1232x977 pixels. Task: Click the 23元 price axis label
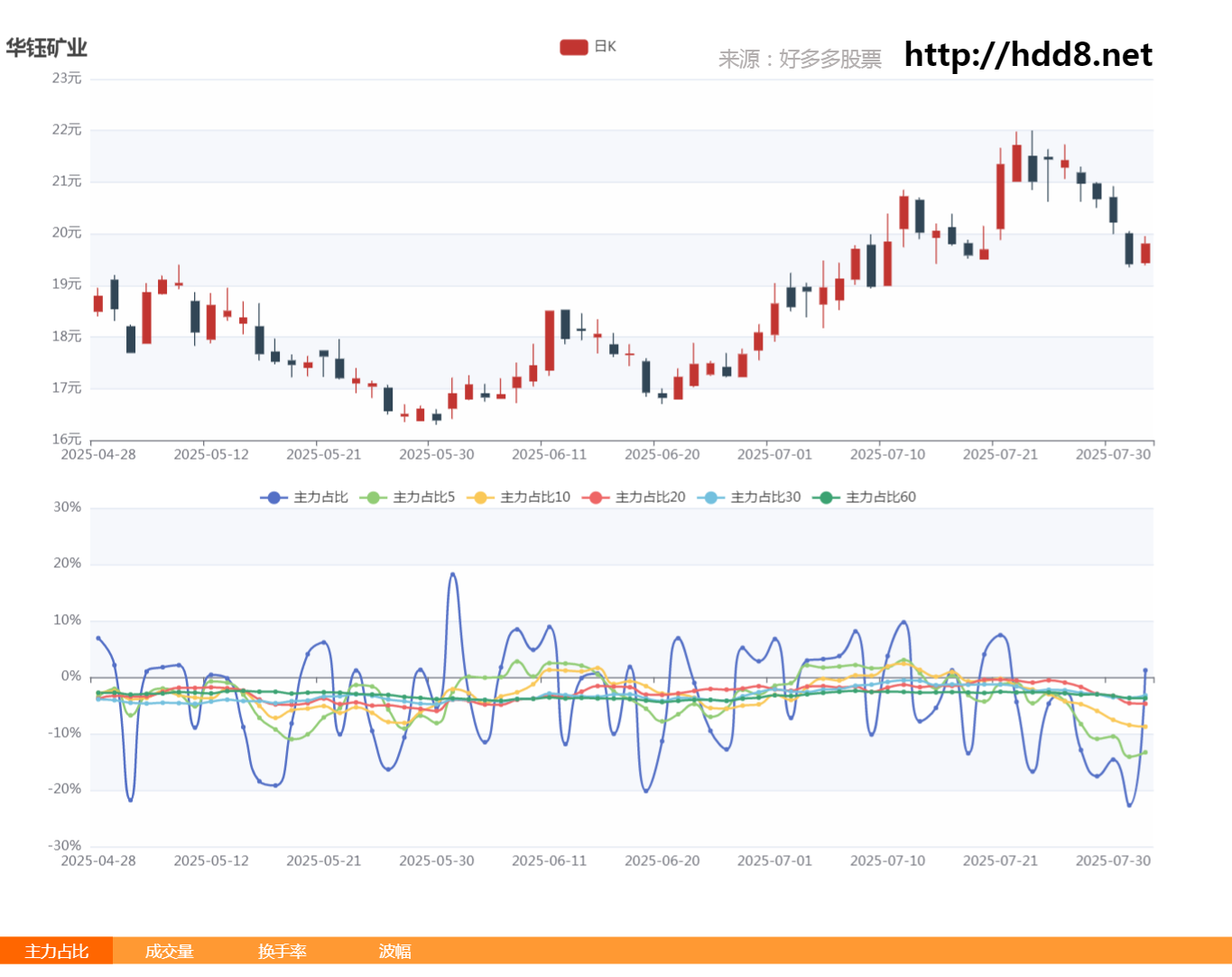(x=67, y=79)
